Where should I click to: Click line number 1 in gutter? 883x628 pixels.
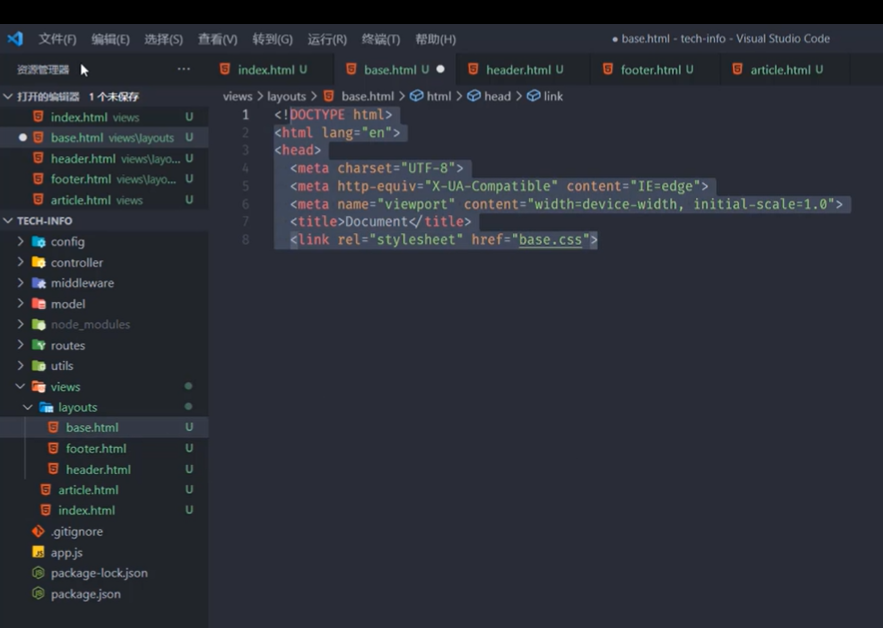246,115
